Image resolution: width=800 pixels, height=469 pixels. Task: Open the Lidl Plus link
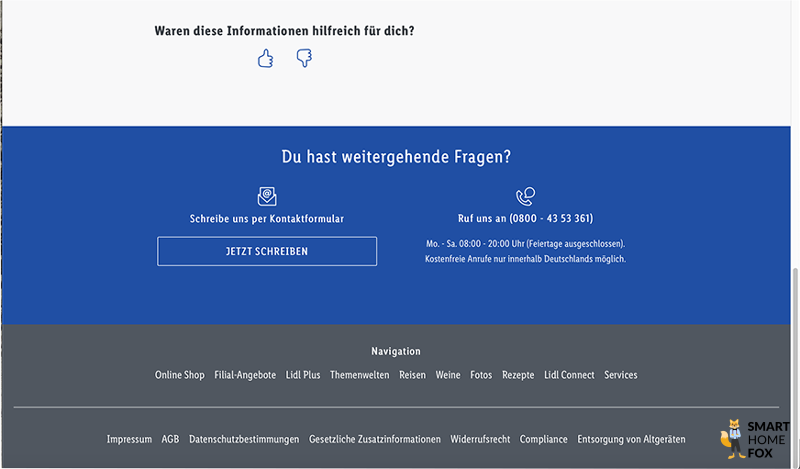303,375
